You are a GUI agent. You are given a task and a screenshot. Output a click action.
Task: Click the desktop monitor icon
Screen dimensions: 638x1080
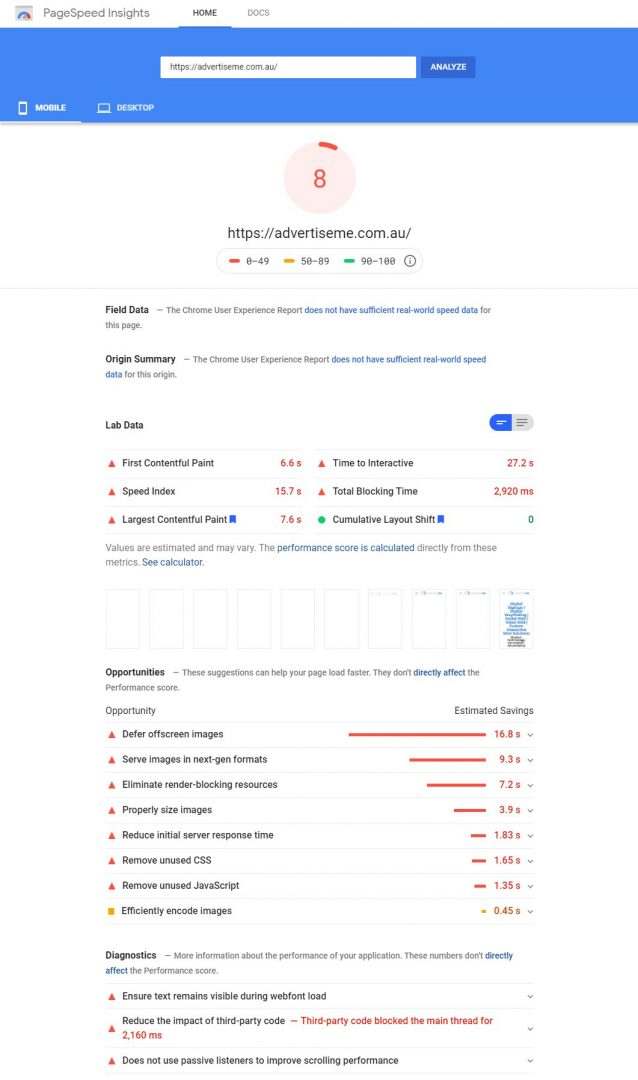pyautogui.click(x=104, y=108)
